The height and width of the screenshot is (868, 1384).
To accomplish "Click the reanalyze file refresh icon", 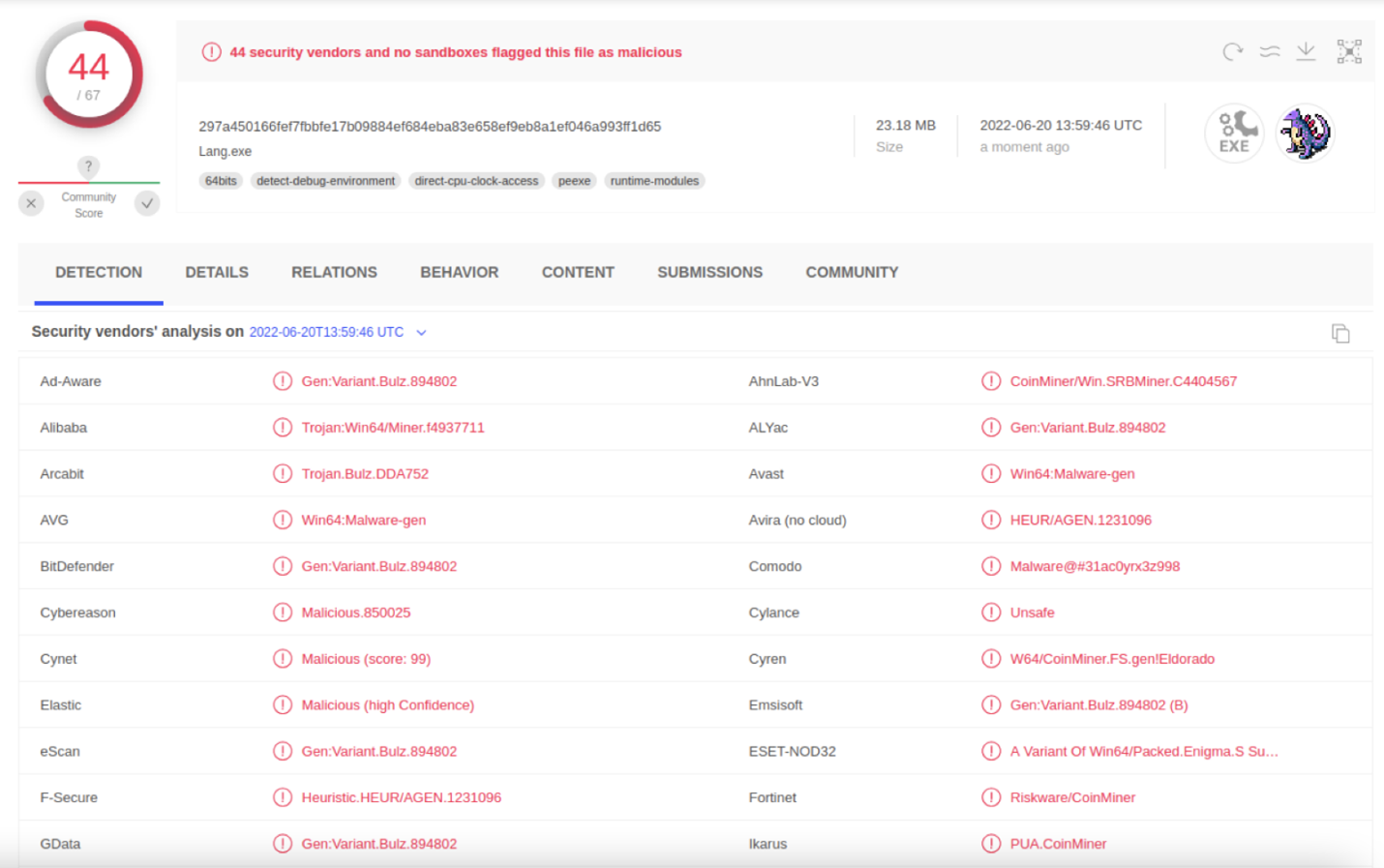I will coord(1232,52).
